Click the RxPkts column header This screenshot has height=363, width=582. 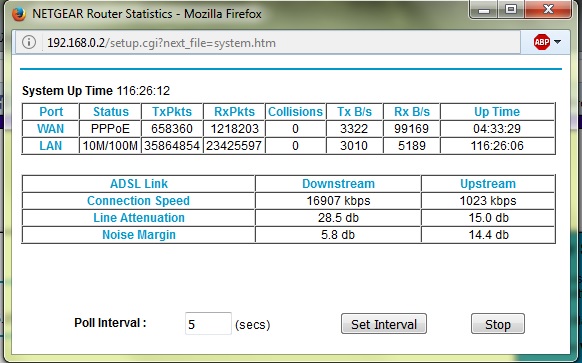(234, 112)
